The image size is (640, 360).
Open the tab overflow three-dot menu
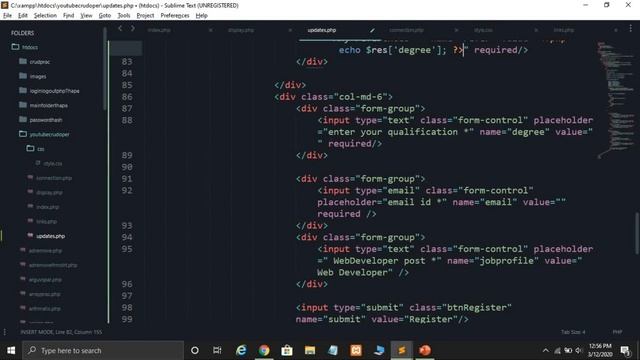631,28
